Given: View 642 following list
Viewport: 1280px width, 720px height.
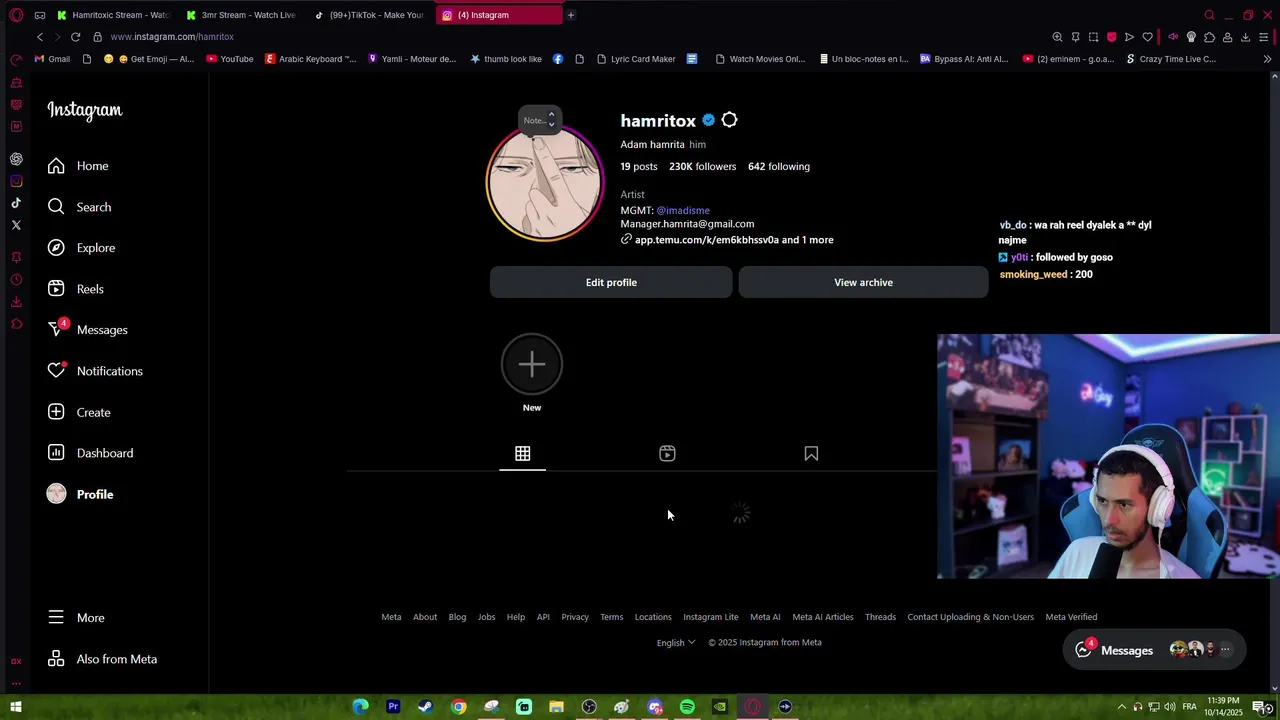Looking at the screenshot, I should (779, 166).
